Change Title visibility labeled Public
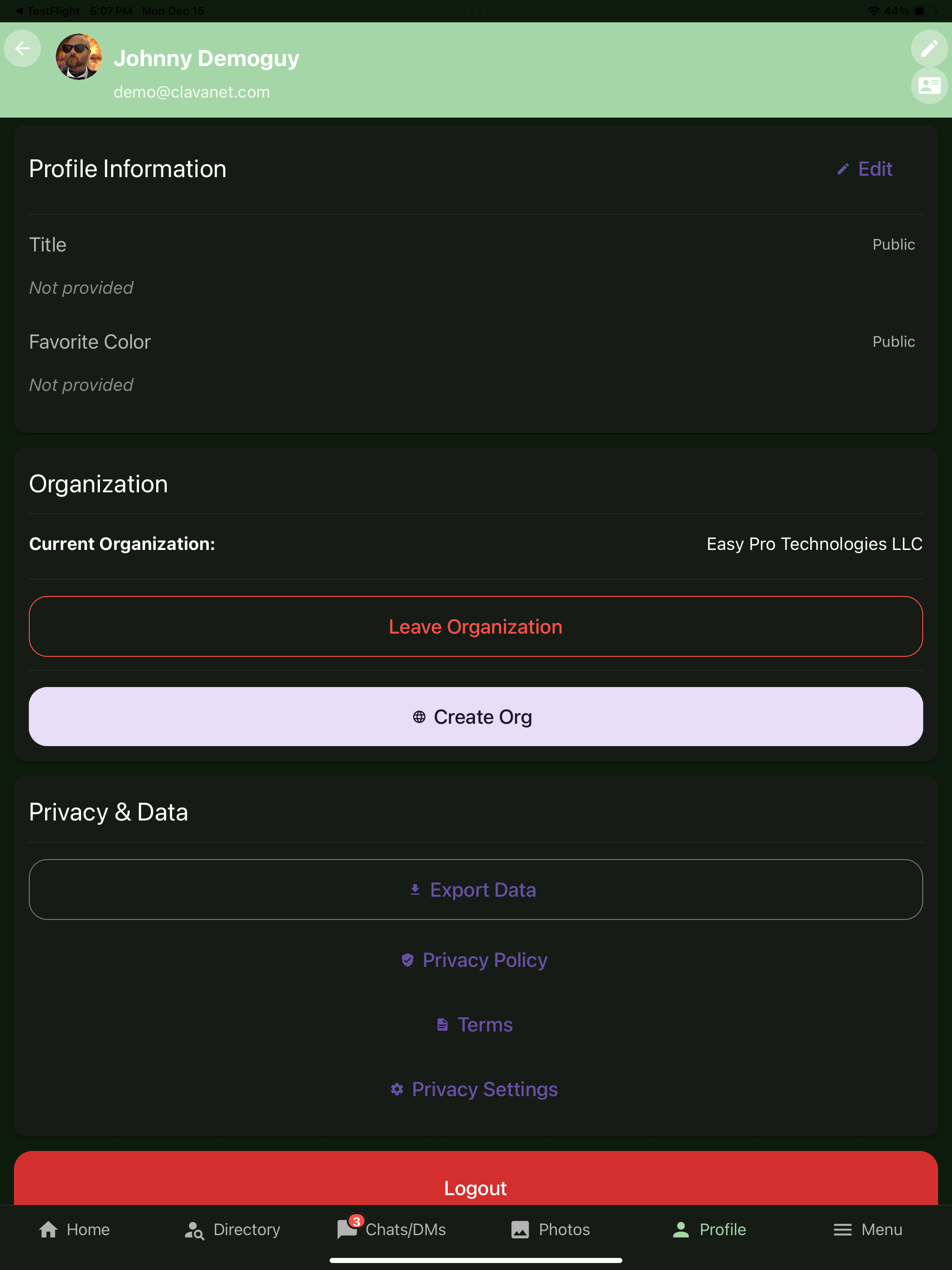This screenshot has height=1270, width=952. click(893, 245)
